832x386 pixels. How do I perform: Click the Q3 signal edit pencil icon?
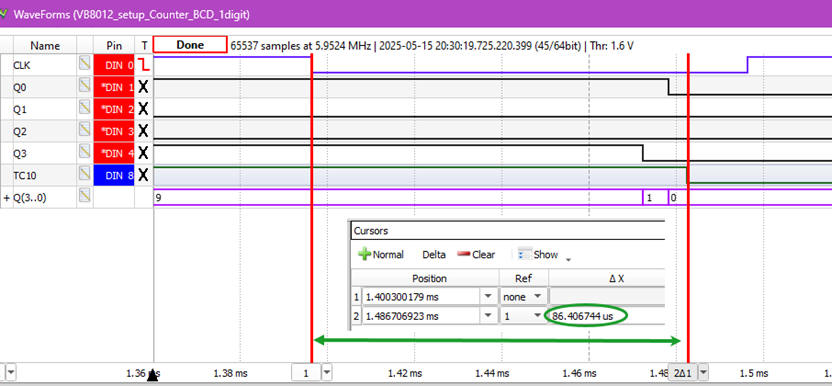coord(84,152)
